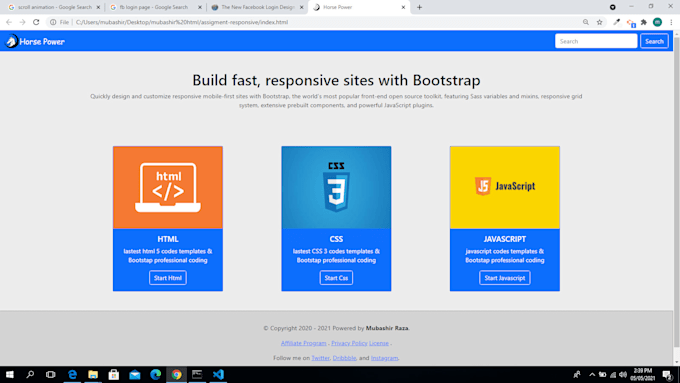Close the scroll animation tab
The image size is (680, 383).
[x=98, y=7]
